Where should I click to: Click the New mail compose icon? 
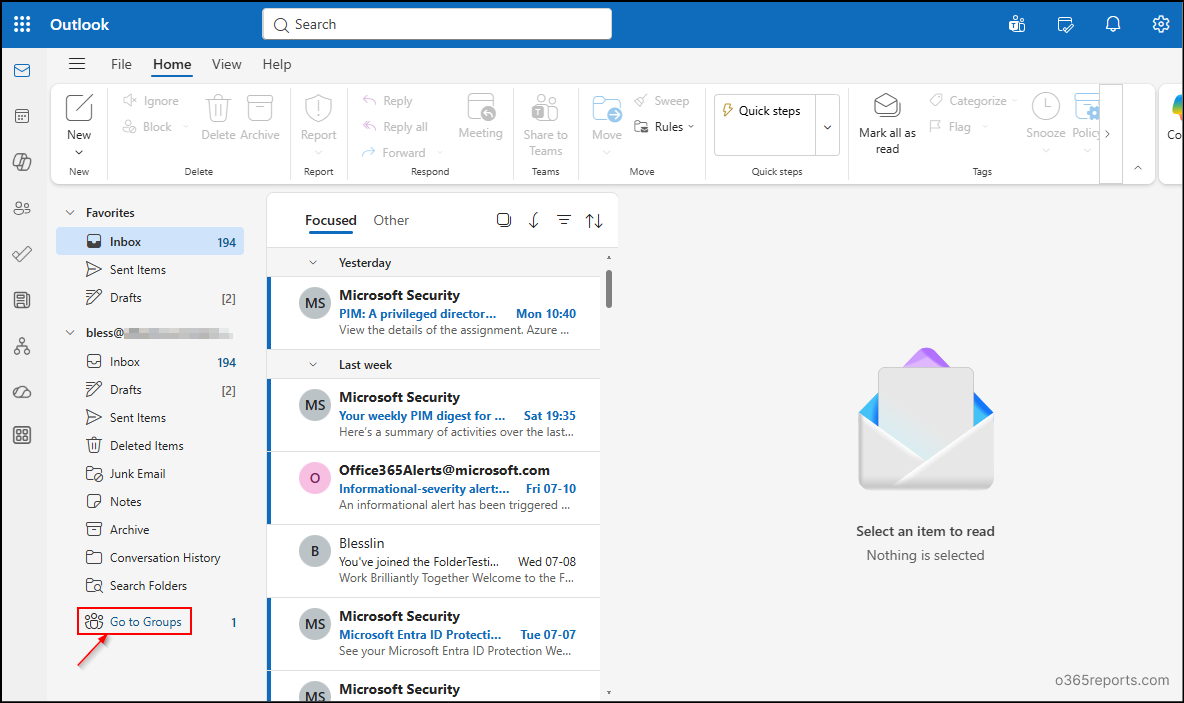[79, 108]
